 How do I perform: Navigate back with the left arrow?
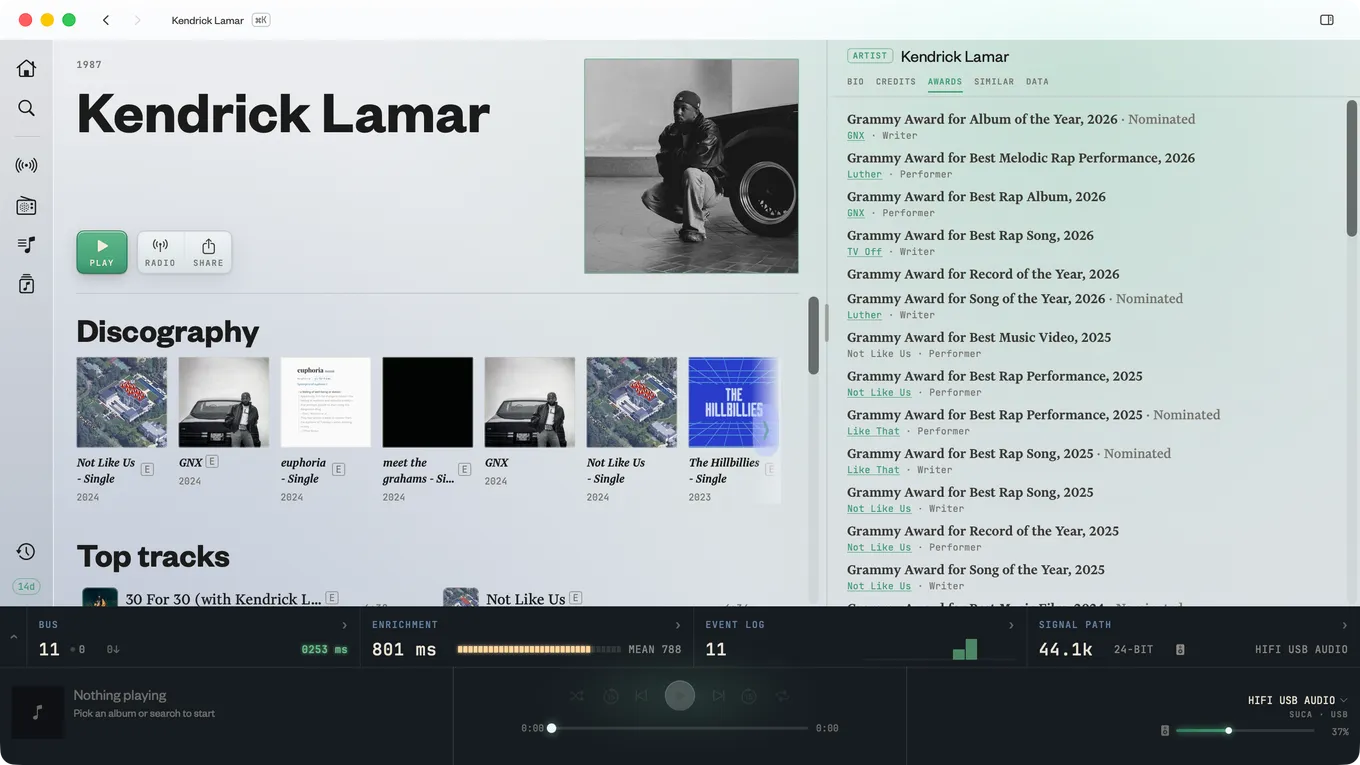[106, 20]
